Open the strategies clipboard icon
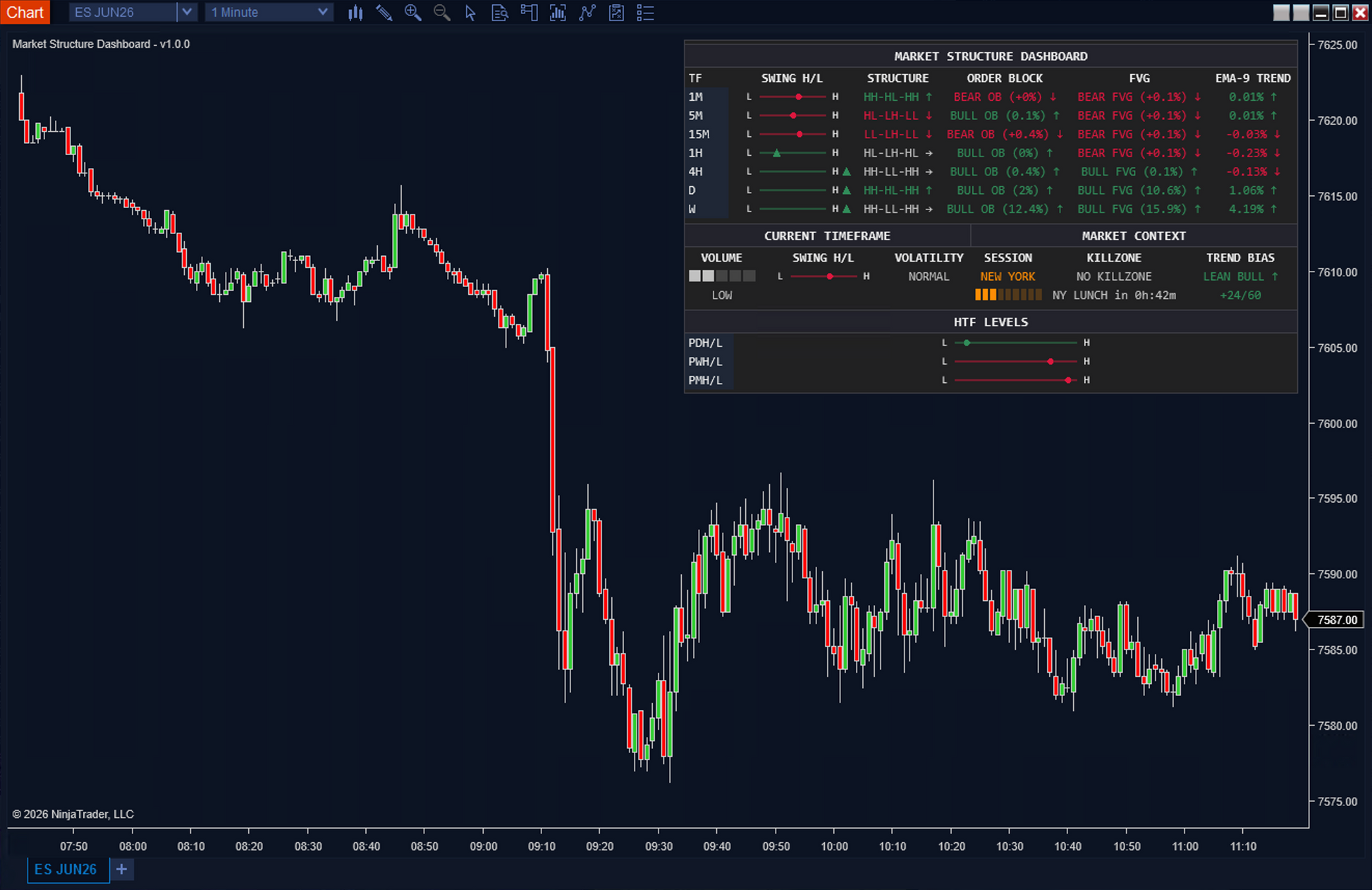1372x890 pixels. coord(616,13)
